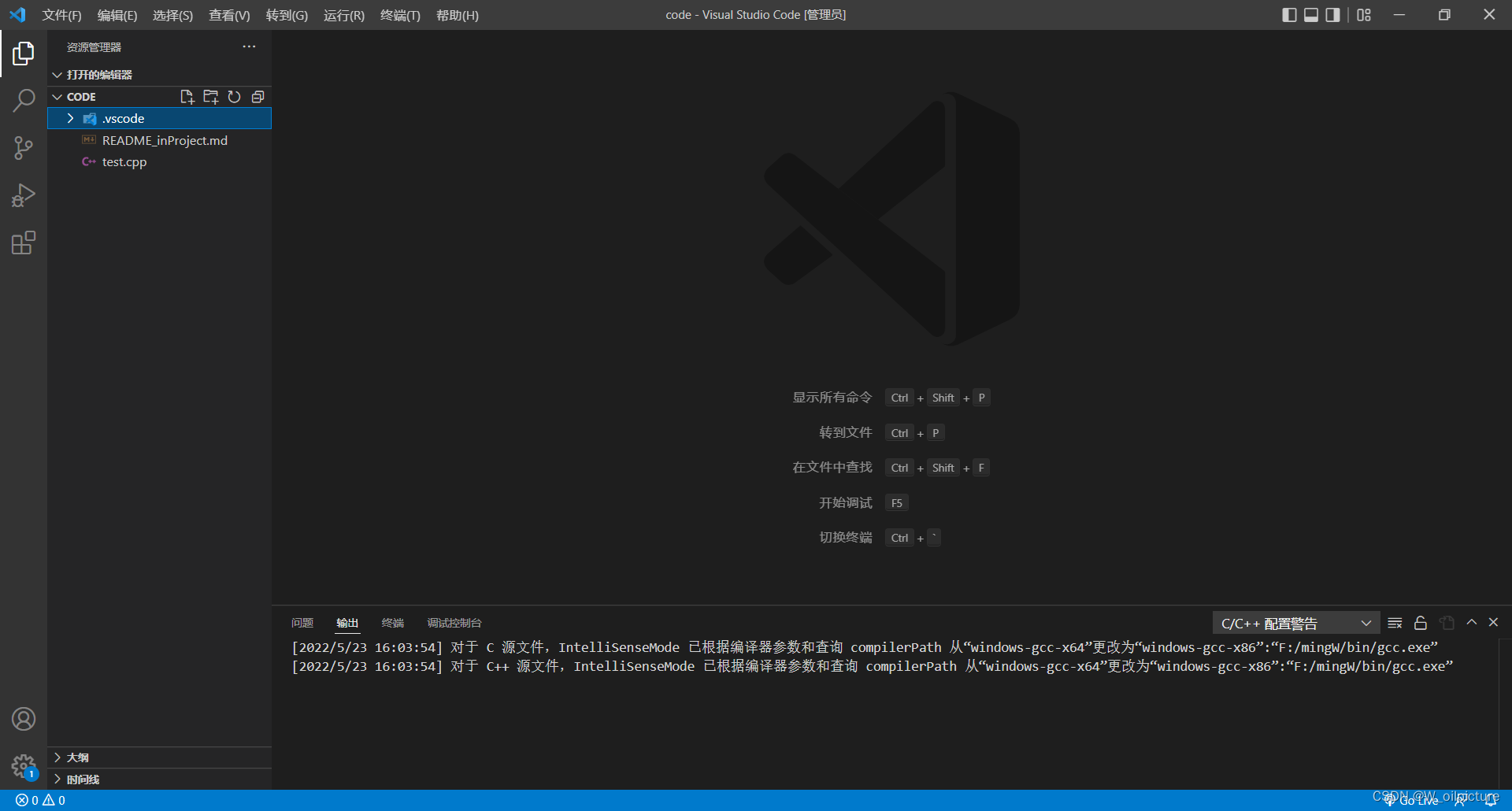Open the Source Control view
Screen dimensions: 1512x811
pyautogui.click(x=24, y=148)
